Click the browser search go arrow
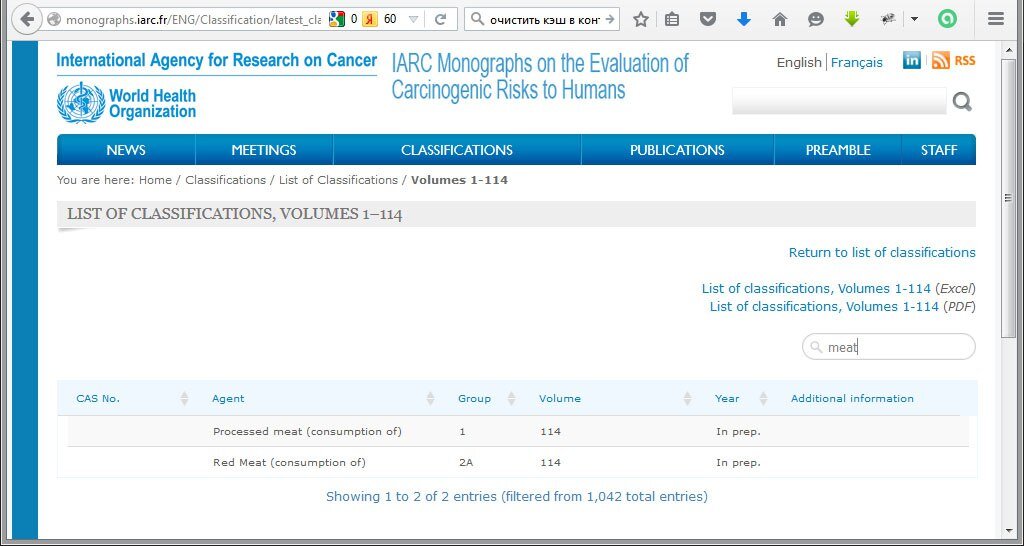This screenshot has height=546, width=1024. click(611, 20)
